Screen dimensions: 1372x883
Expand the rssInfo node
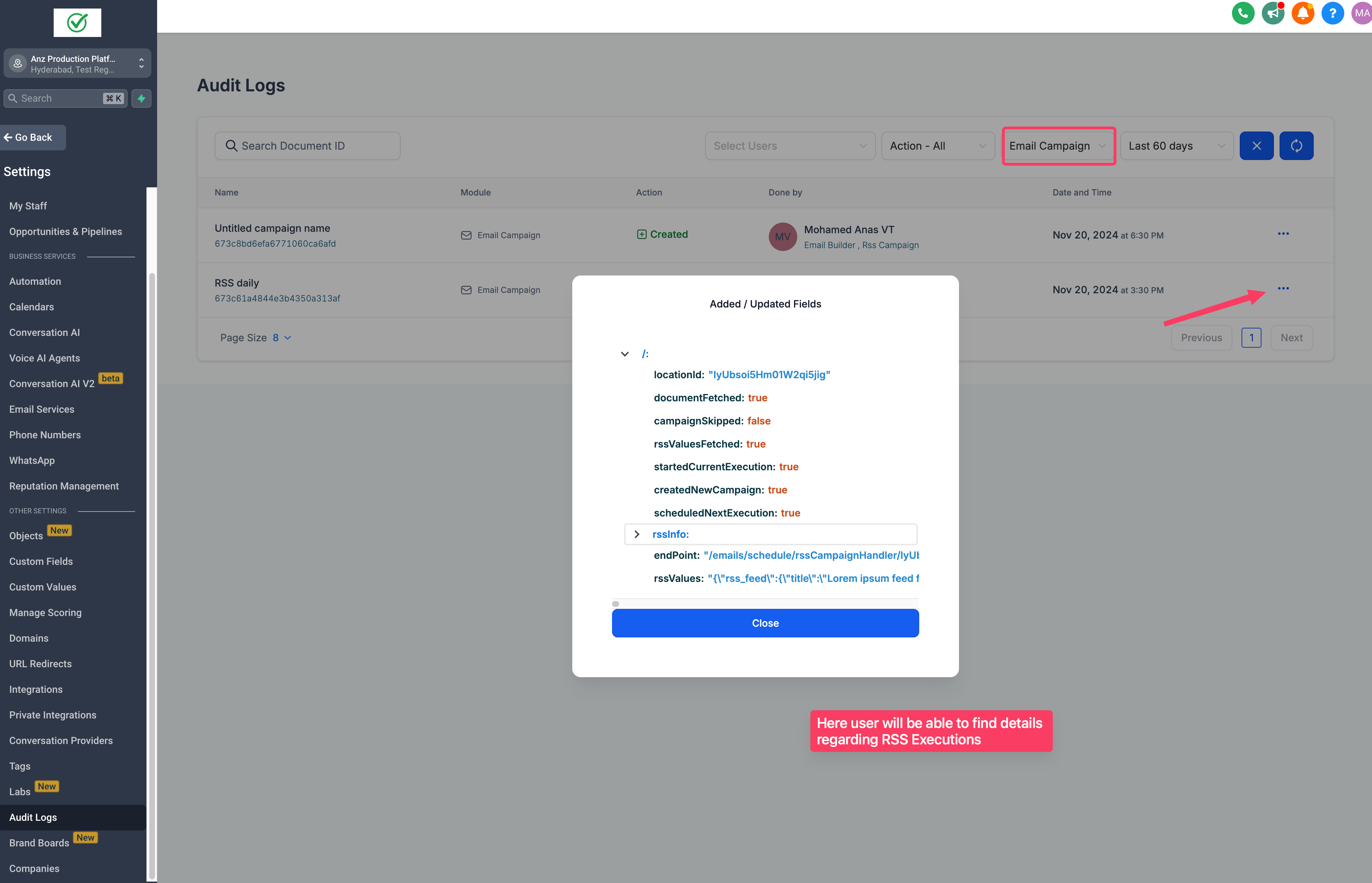tap(636, 534)
